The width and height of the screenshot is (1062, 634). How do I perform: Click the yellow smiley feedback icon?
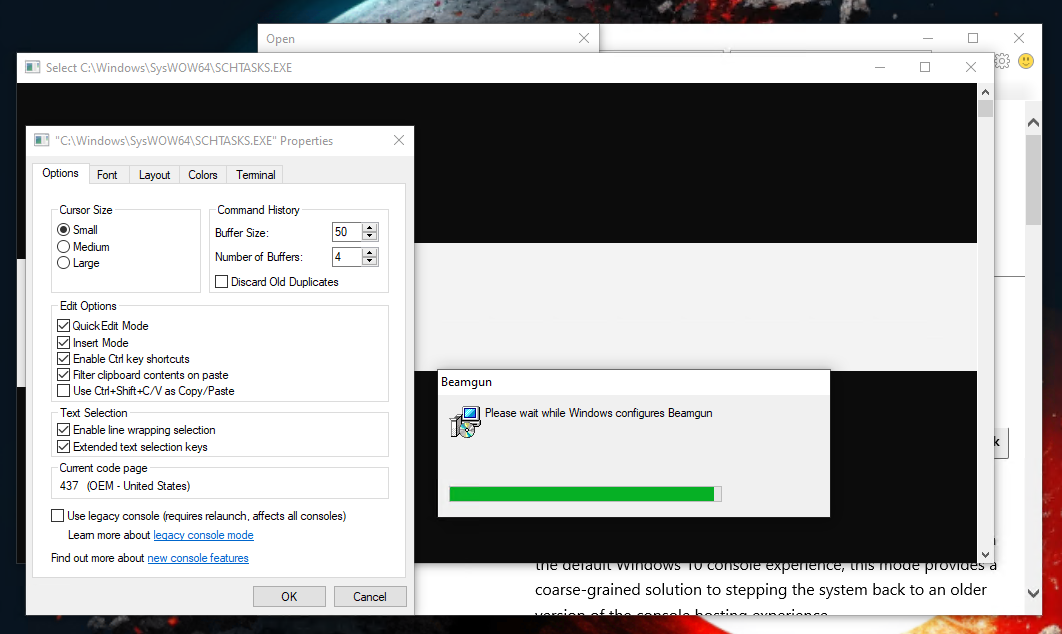click(1025, 62)
